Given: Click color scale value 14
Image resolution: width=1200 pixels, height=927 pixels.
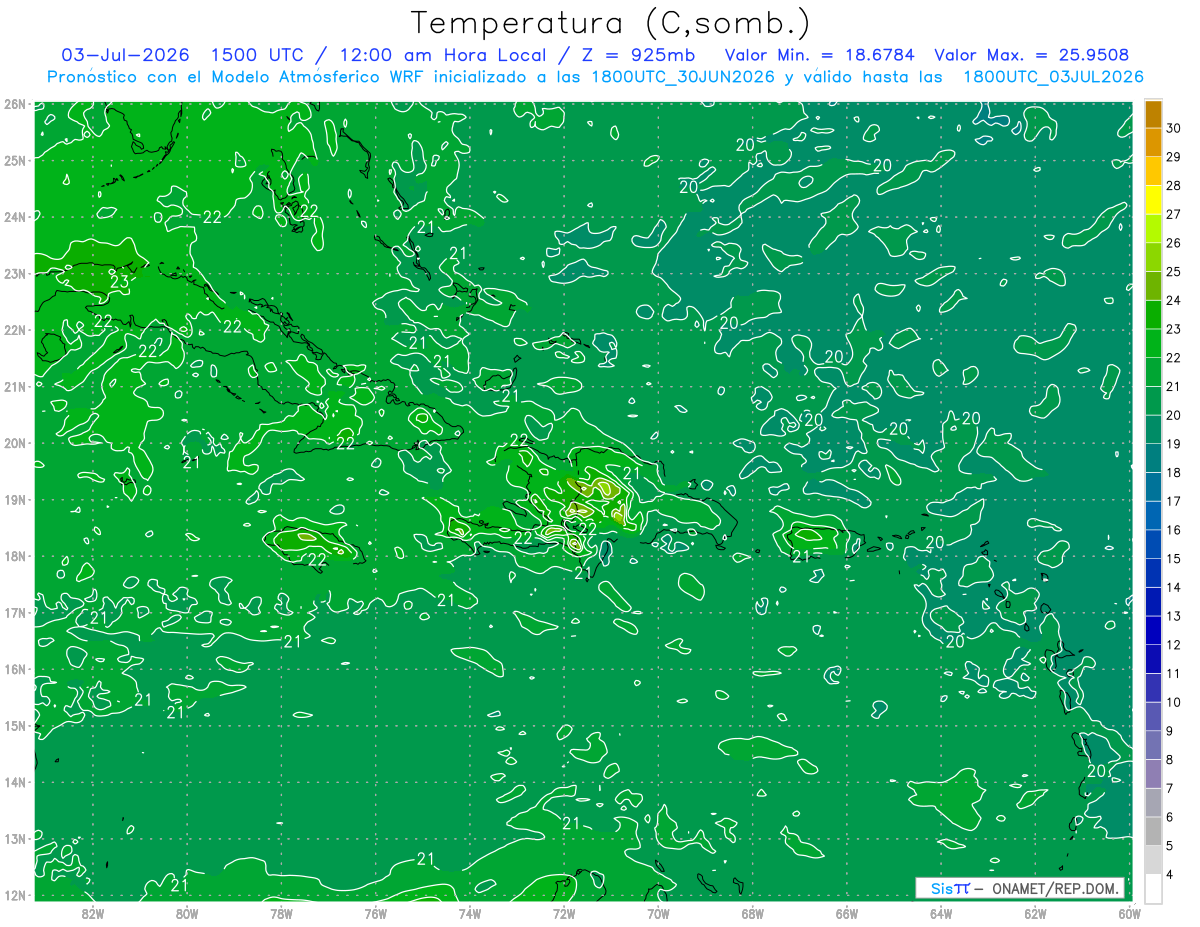Looking at the screenshot, I should pos(1173,588).
